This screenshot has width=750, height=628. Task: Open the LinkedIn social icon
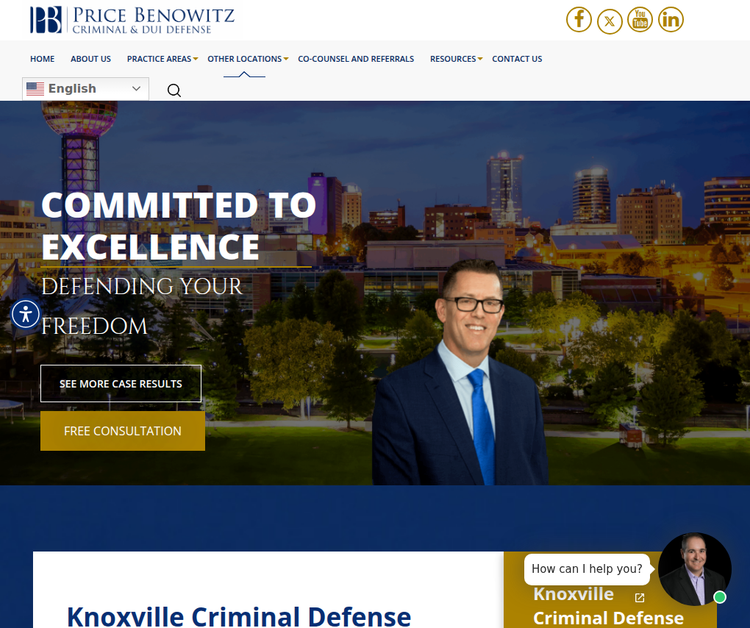[x=671, y=20]
